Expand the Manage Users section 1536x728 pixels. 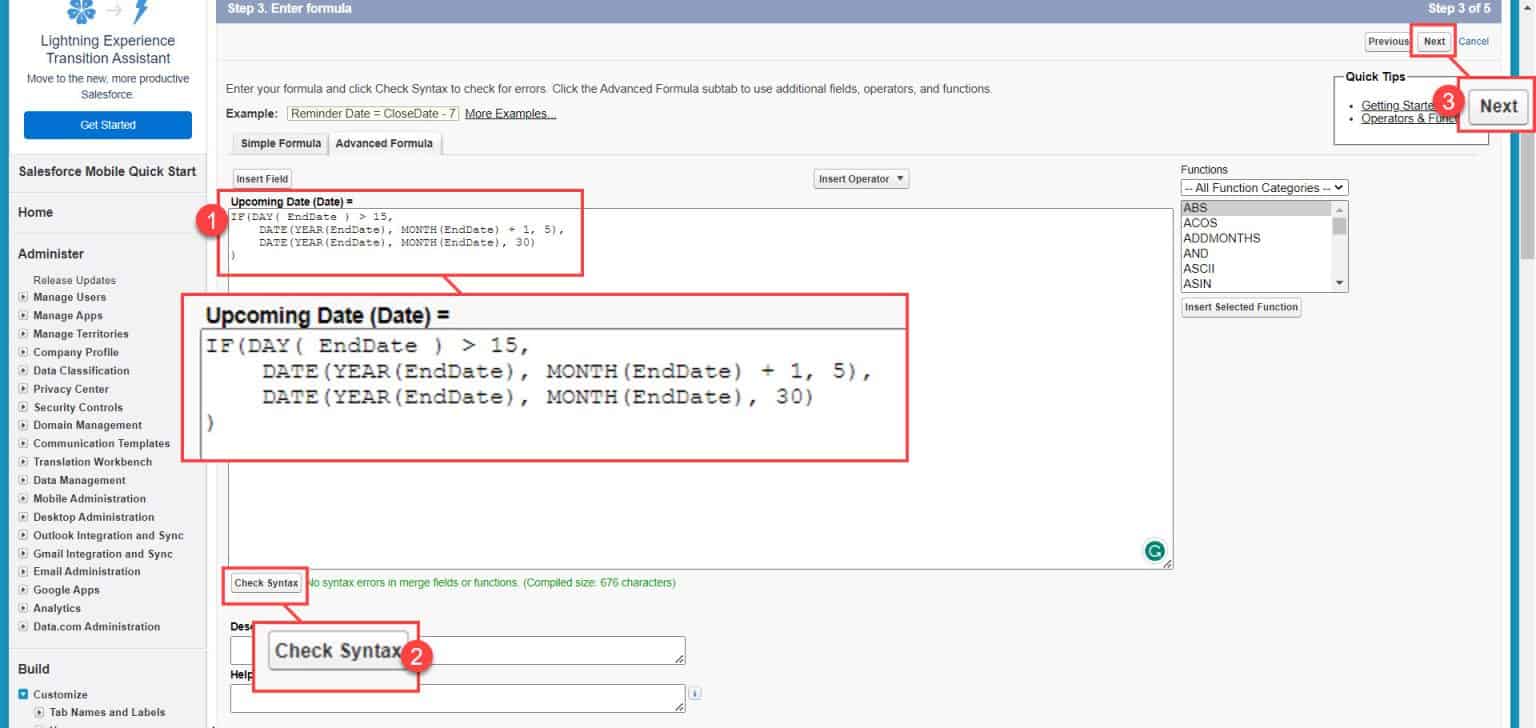click(22, 297)
